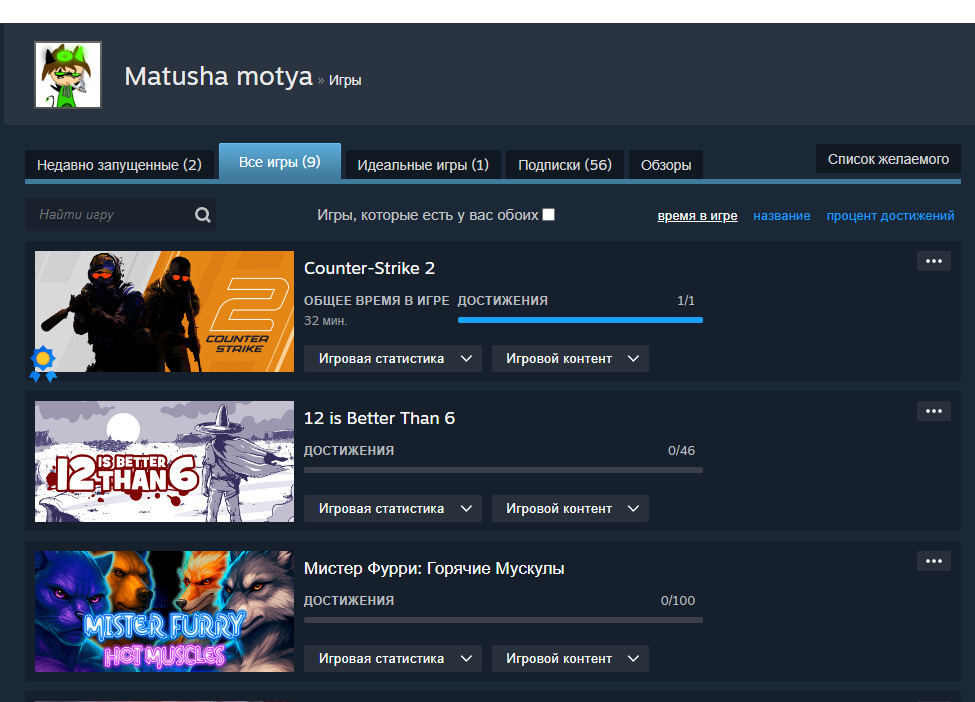Open the Список желаемого button
Image resolution: width=975 pixels, height=702 pixels.
888,159
